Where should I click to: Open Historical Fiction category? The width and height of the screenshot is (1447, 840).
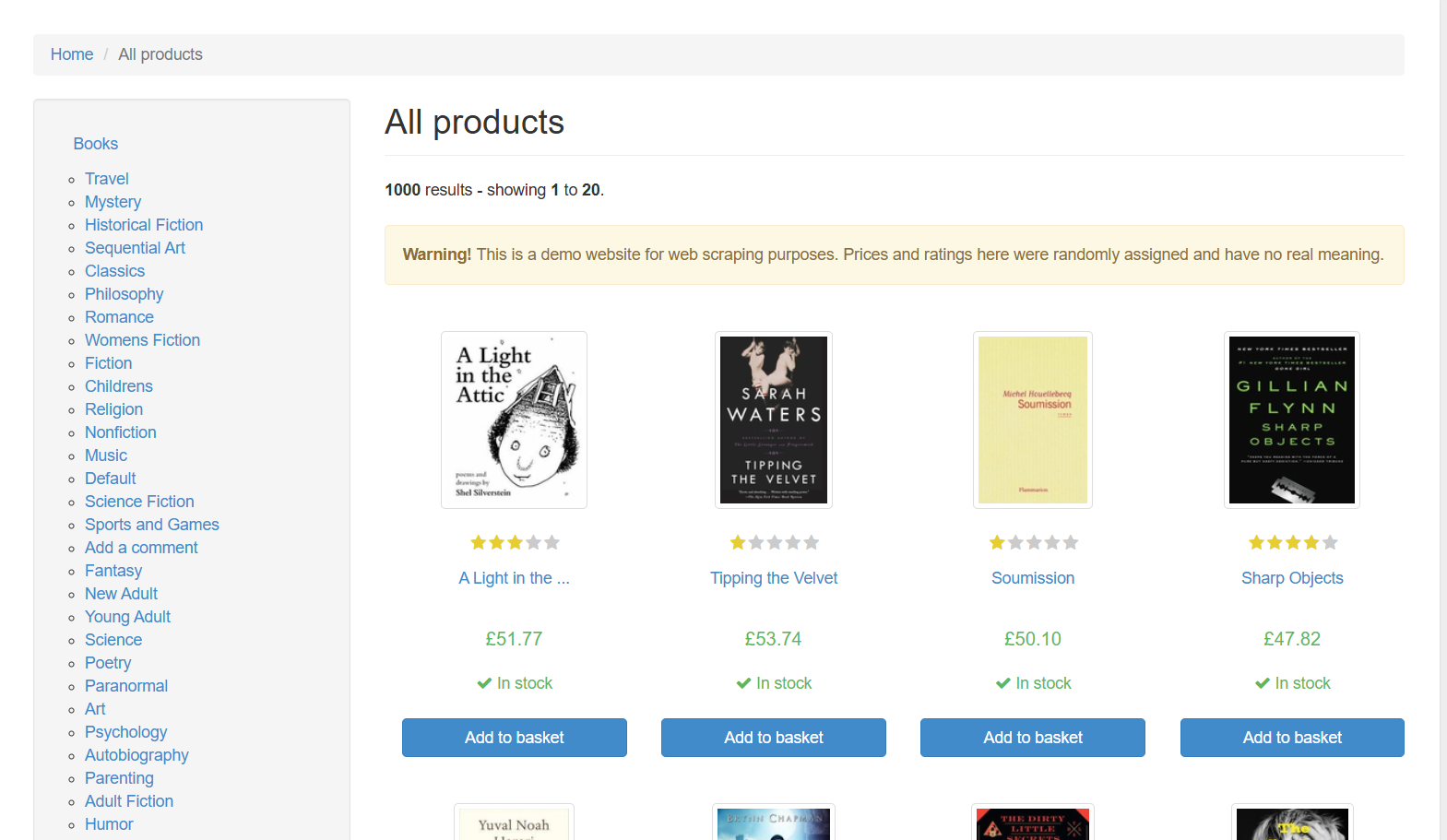point(144,225)
